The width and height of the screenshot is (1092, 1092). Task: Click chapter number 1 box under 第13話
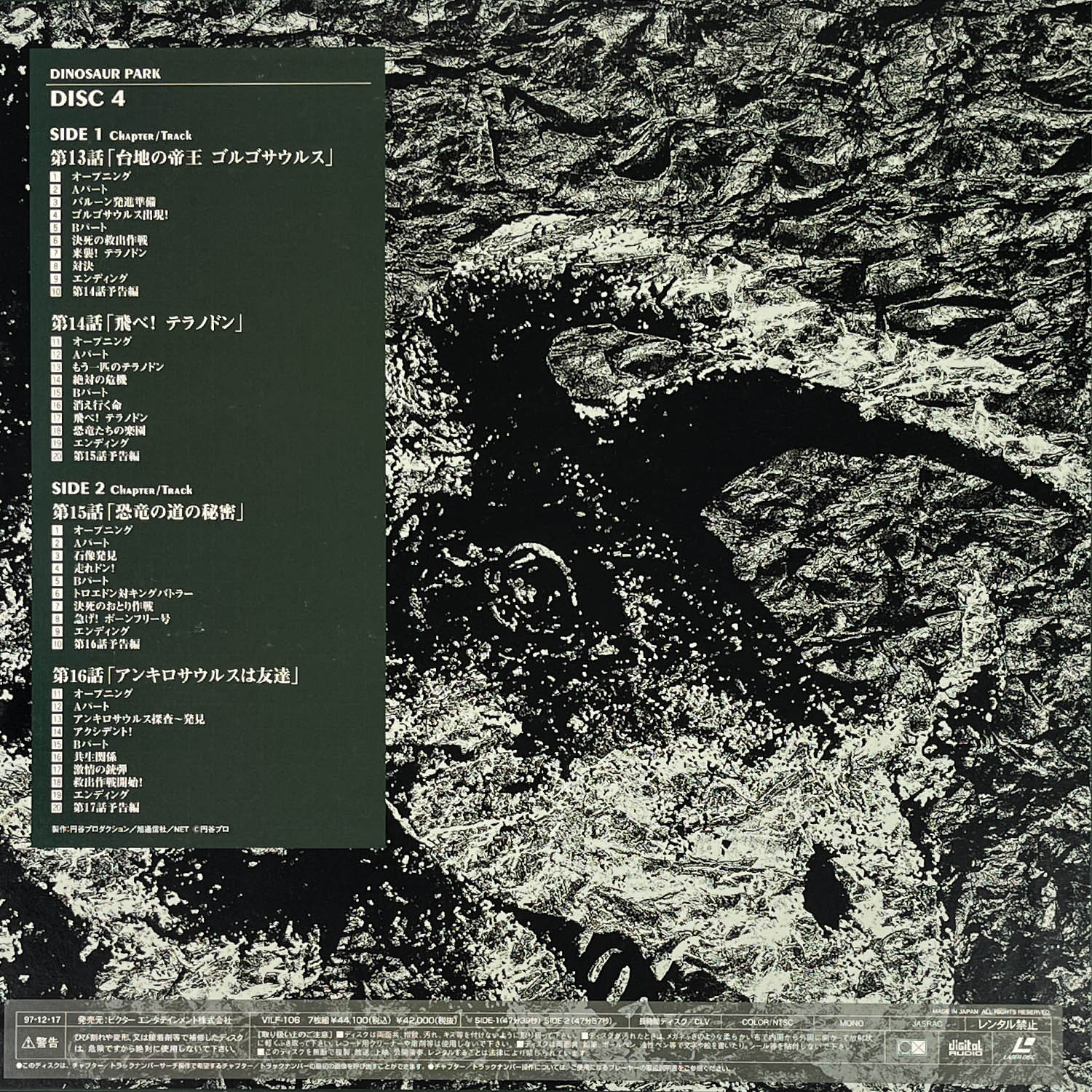(56, 176)
